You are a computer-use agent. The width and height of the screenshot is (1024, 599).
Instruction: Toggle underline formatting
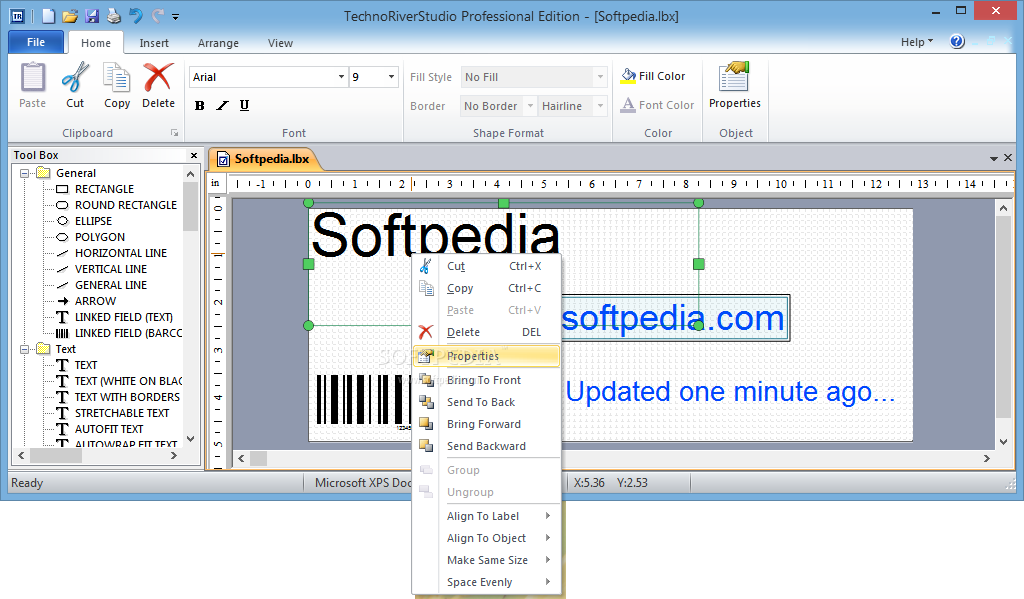(x=244, y=105)
